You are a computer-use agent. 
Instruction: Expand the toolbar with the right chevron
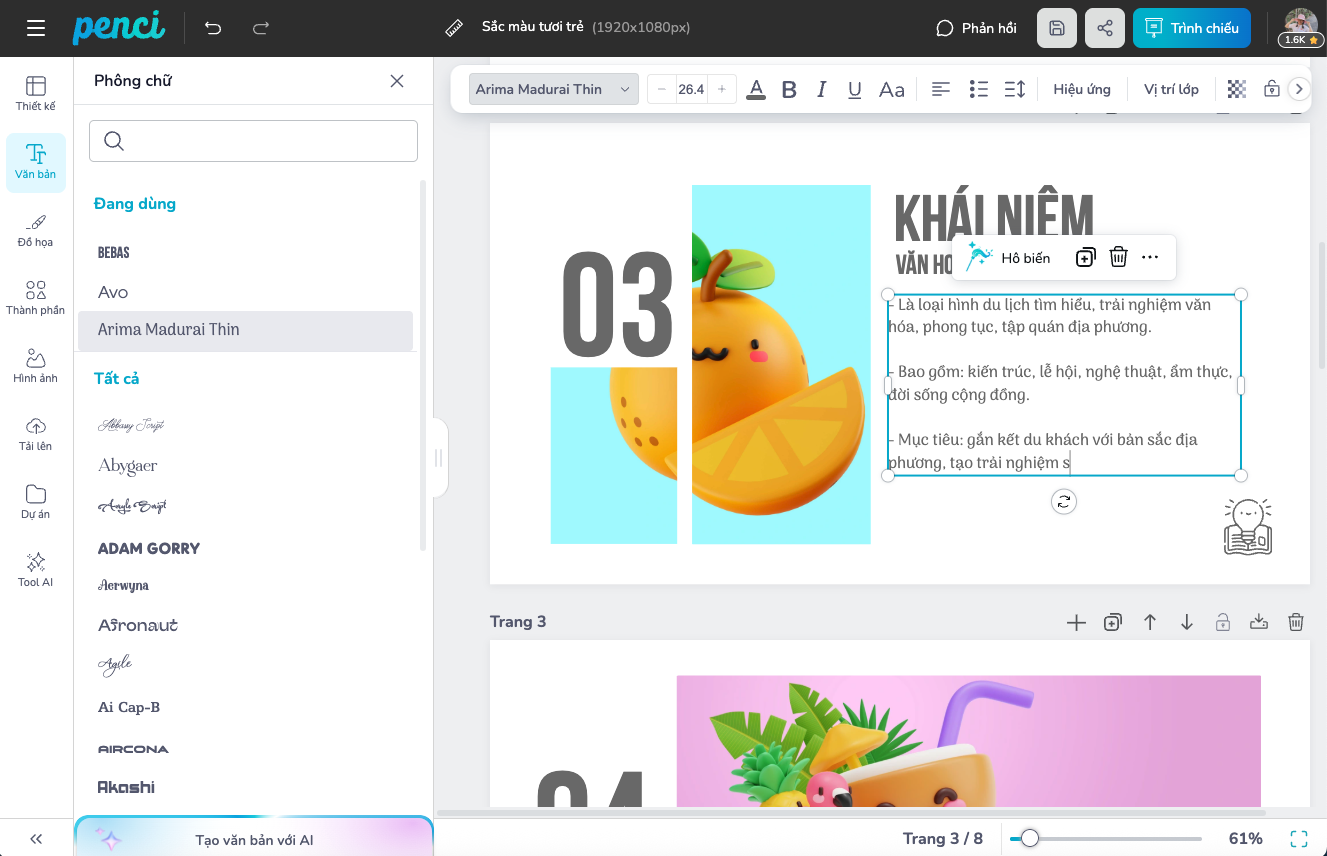(1299, 89)
